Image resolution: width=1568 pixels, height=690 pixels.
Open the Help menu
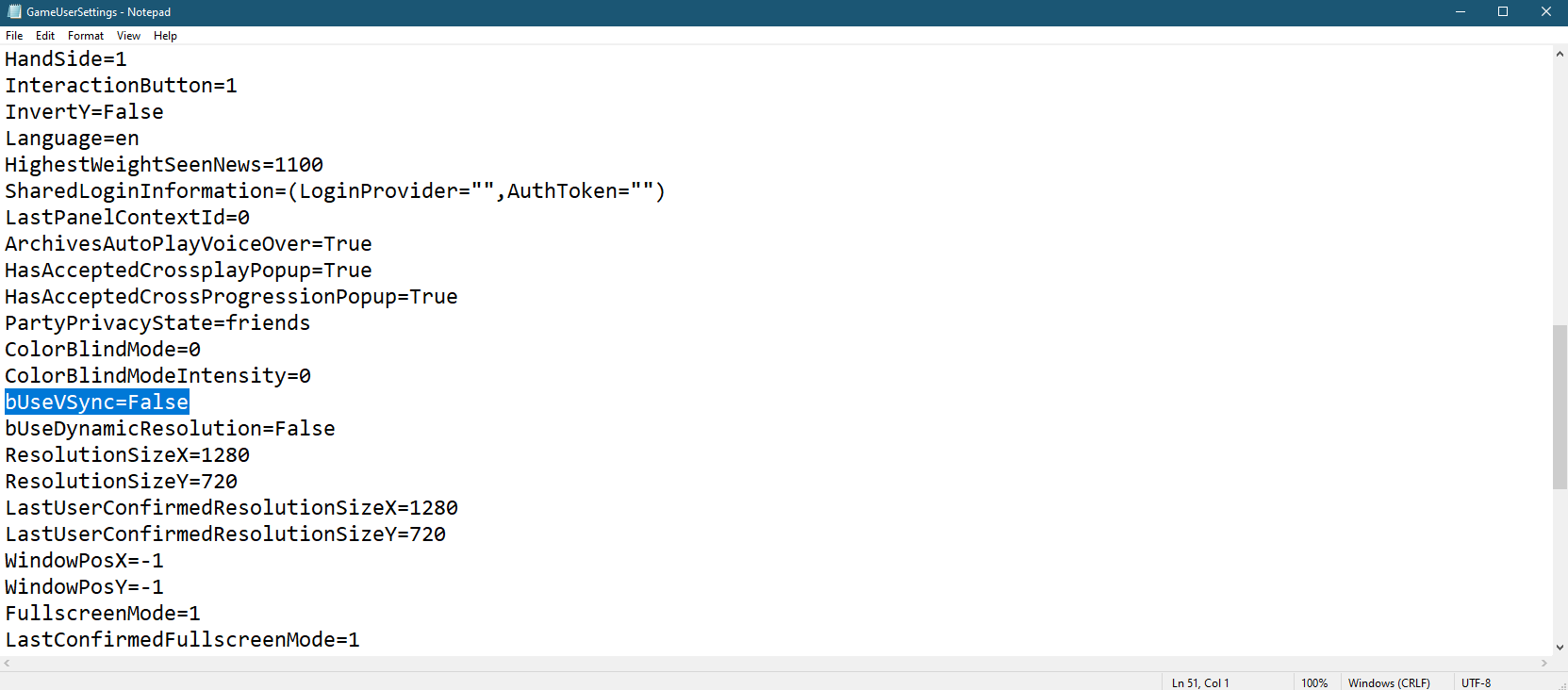165,36
